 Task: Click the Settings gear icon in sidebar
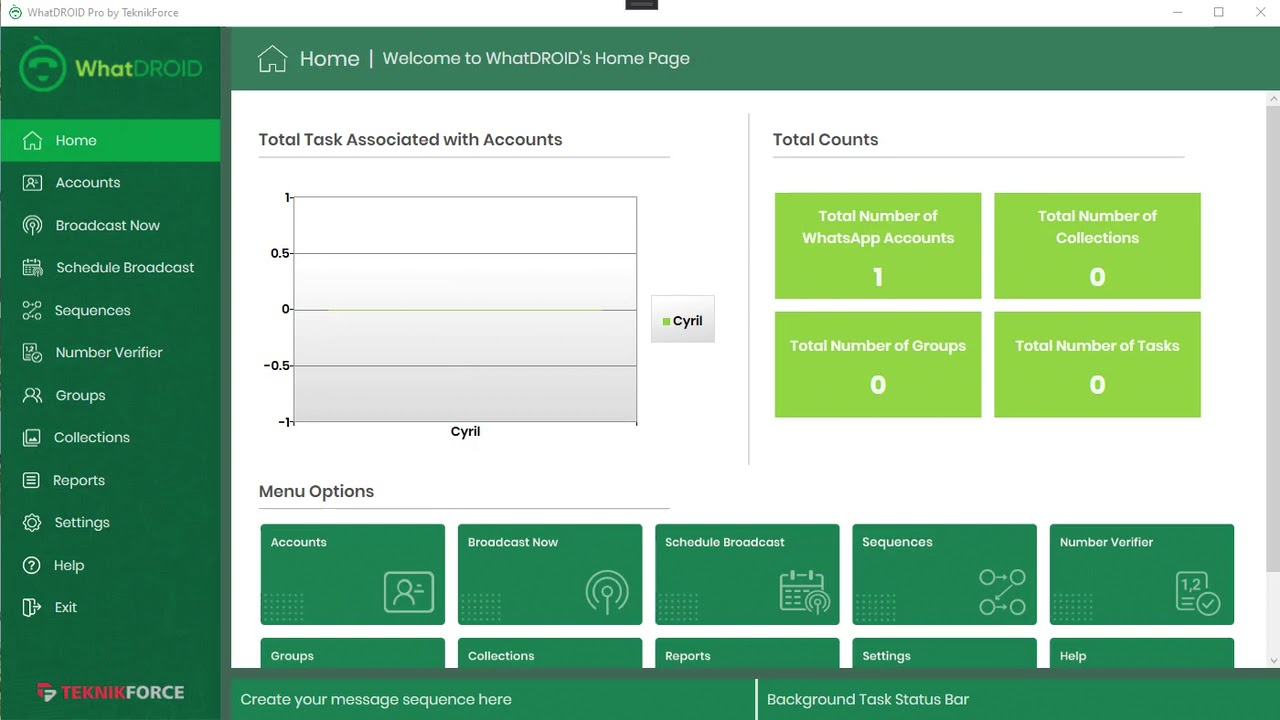32,523
